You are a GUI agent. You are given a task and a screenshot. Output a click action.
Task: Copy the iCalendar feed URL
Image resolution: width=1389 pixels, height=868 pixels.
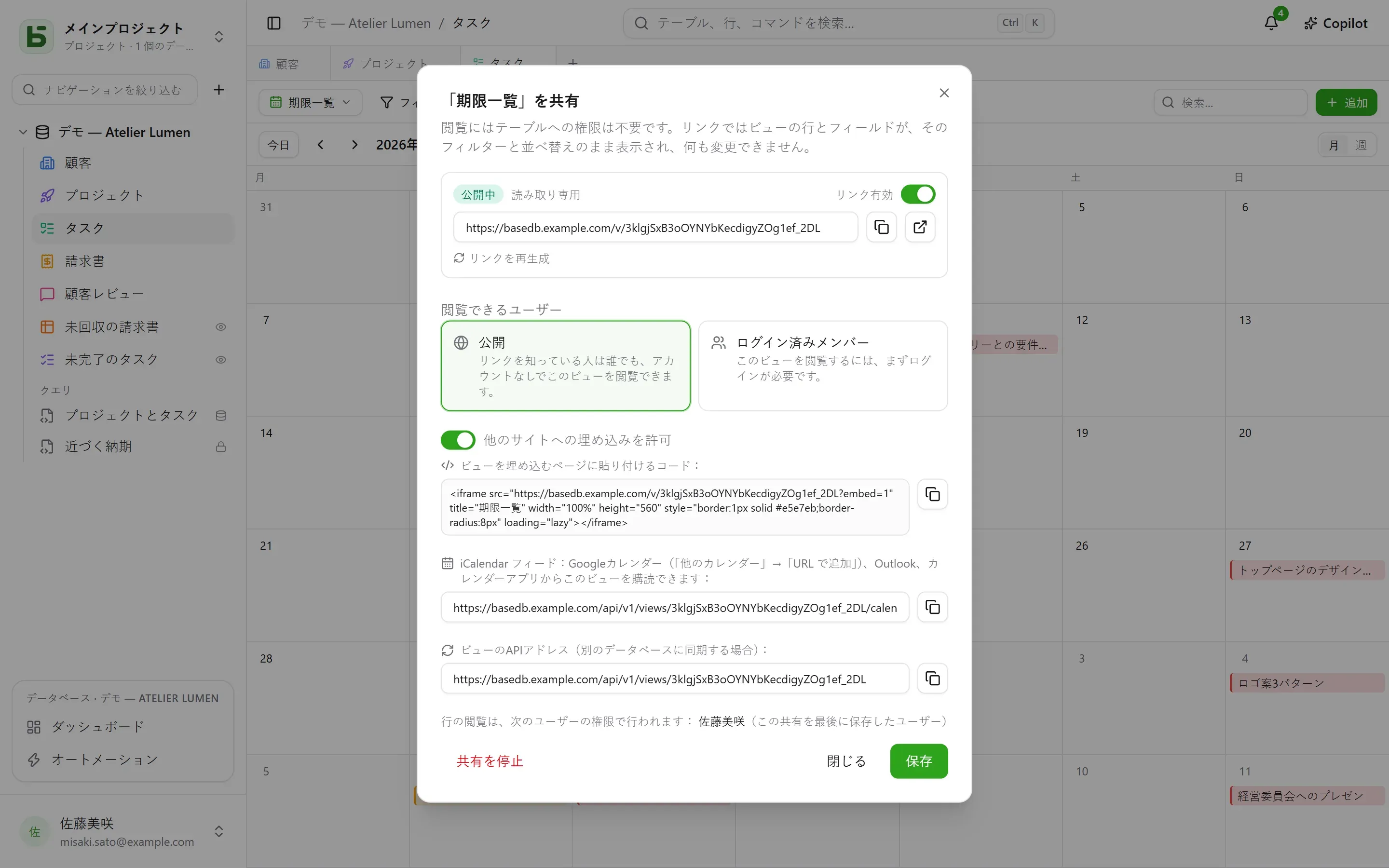(932, 608)
